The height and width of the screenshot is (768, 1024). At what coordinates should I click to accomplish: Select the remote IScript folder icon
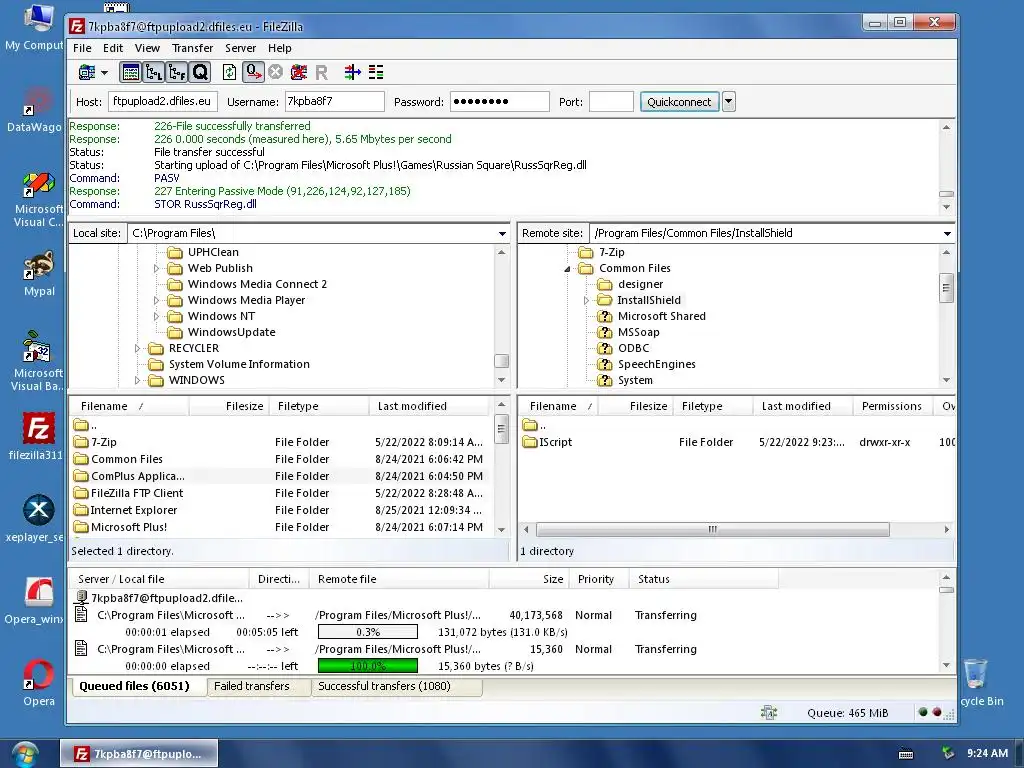click(530, 442)
